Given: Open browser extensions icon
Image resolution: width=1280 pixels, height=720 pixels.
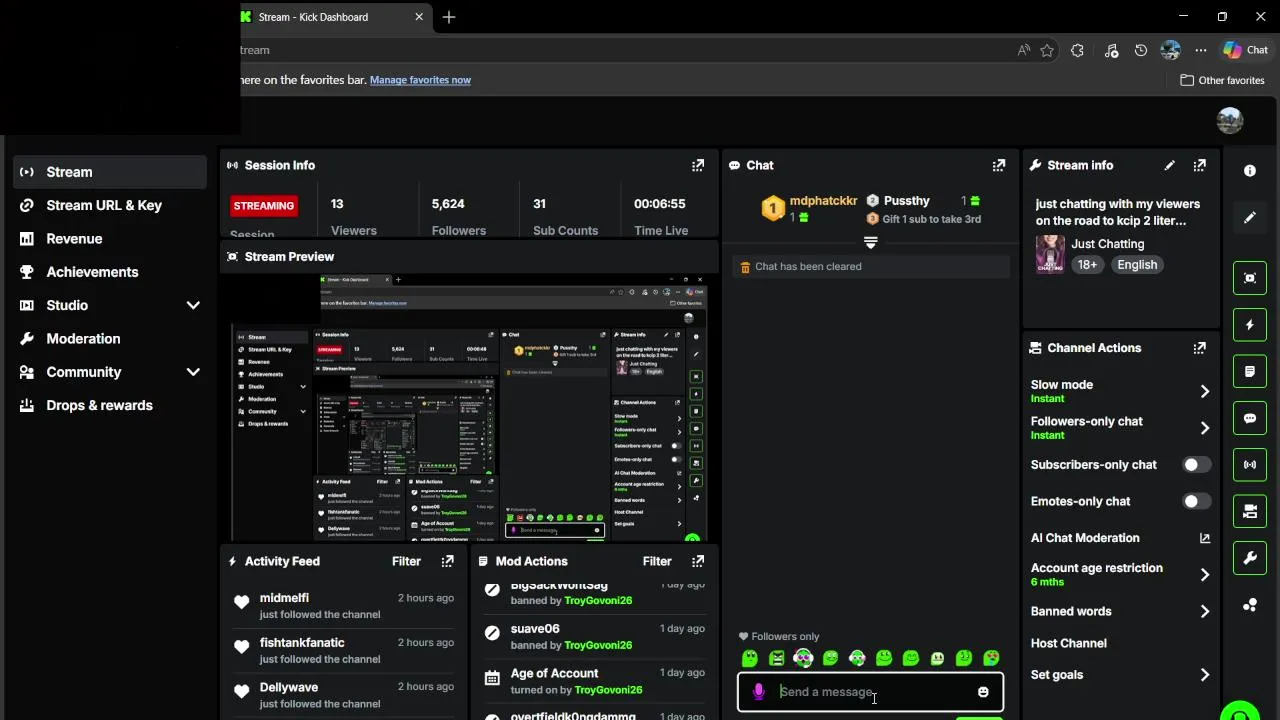Looking at the screenshot, I should coord(1077,50).
